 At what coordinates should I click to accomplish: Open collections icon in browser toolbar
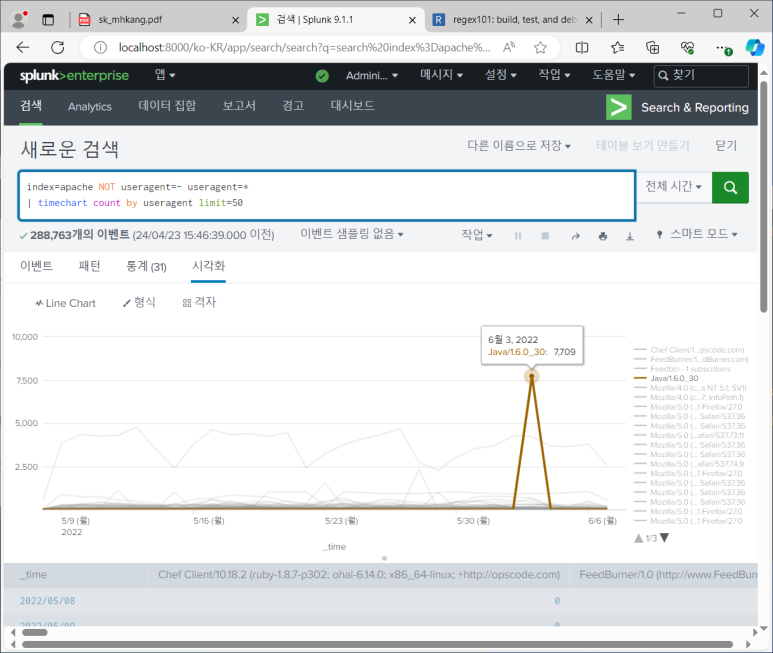tap(653, 47)
